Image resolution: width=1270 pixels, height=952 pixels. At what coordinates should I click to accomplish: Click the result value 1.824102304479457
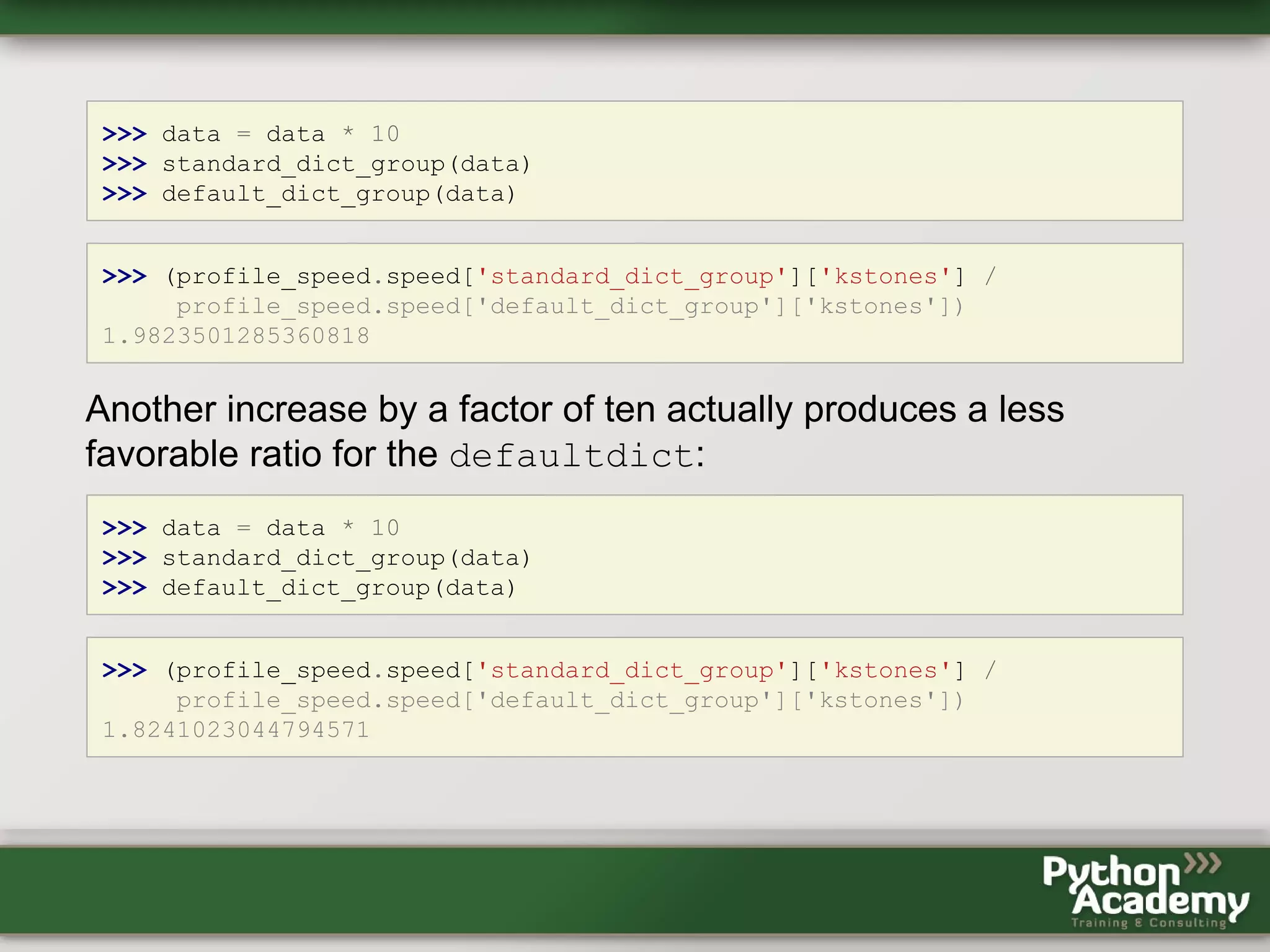pos(236,730)
